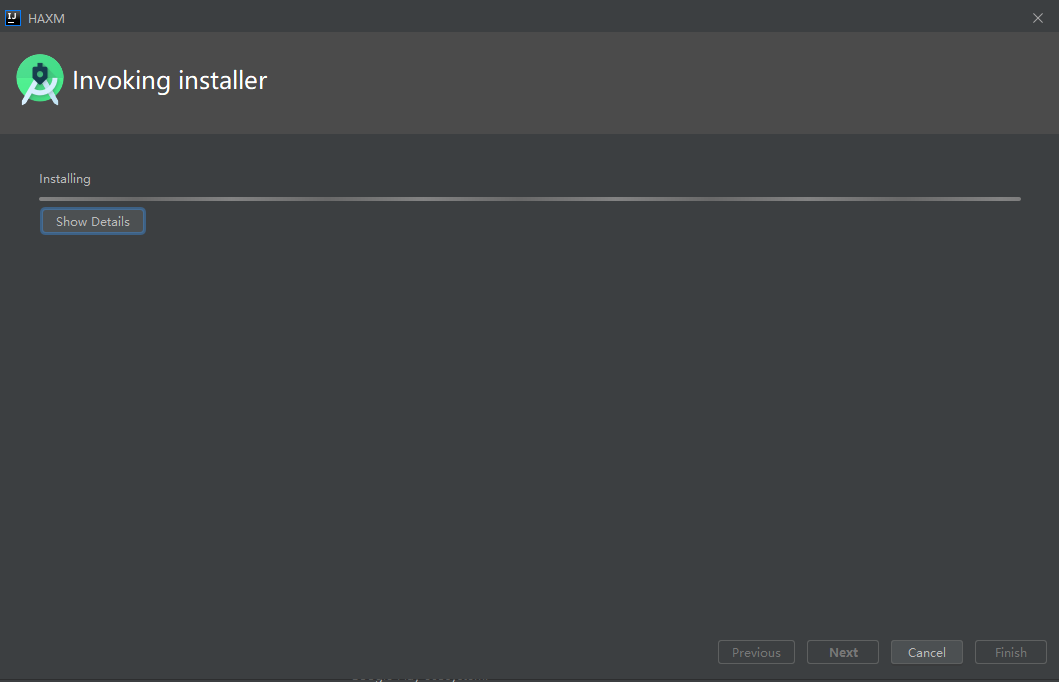Open the installation log with Show Details
Screen dimensions: 1059x682
pyautogui.click(x=92, y=221)
